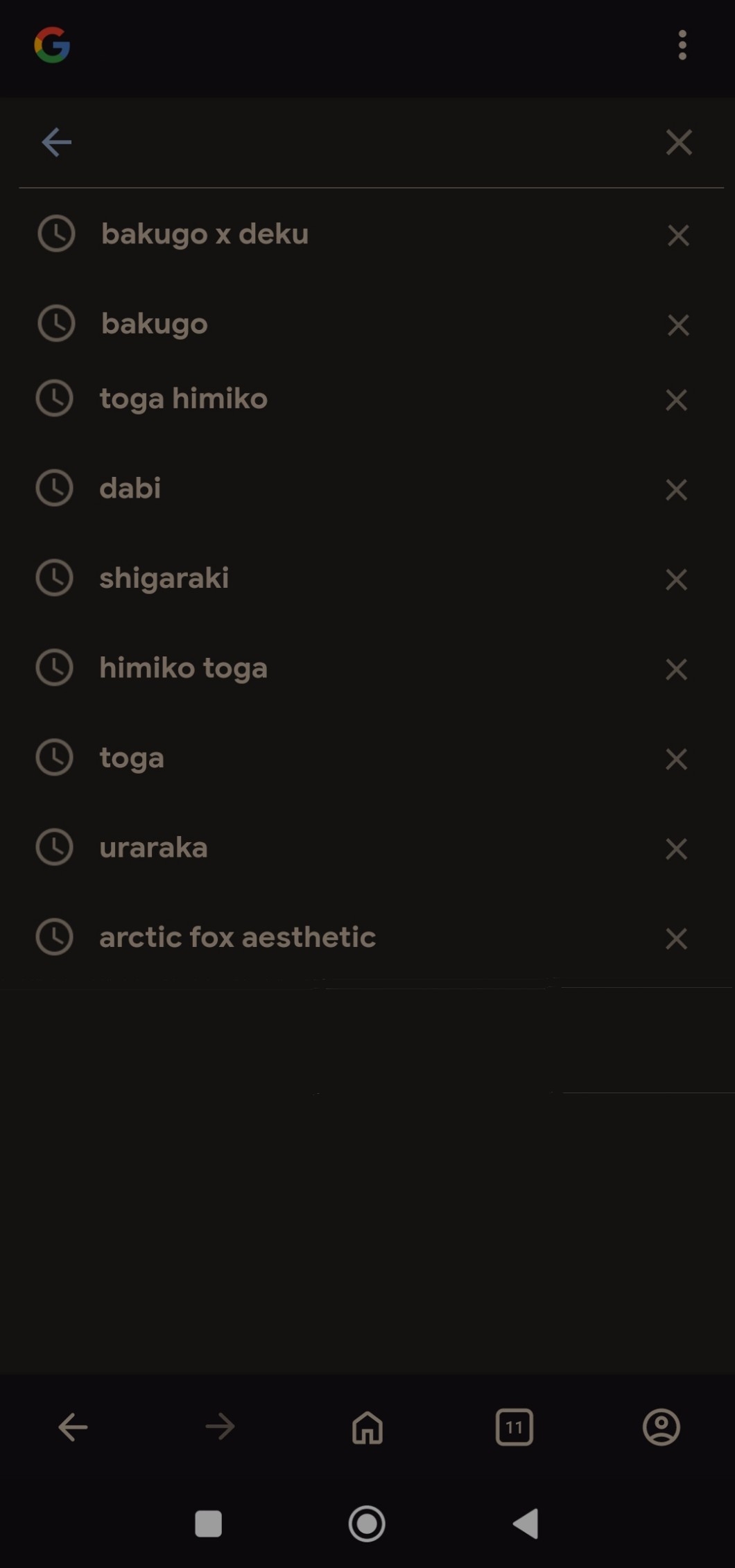This screenshot has height=1568, width=735.
Task: Tap the Google logo icon
Action: pos(52,45)
